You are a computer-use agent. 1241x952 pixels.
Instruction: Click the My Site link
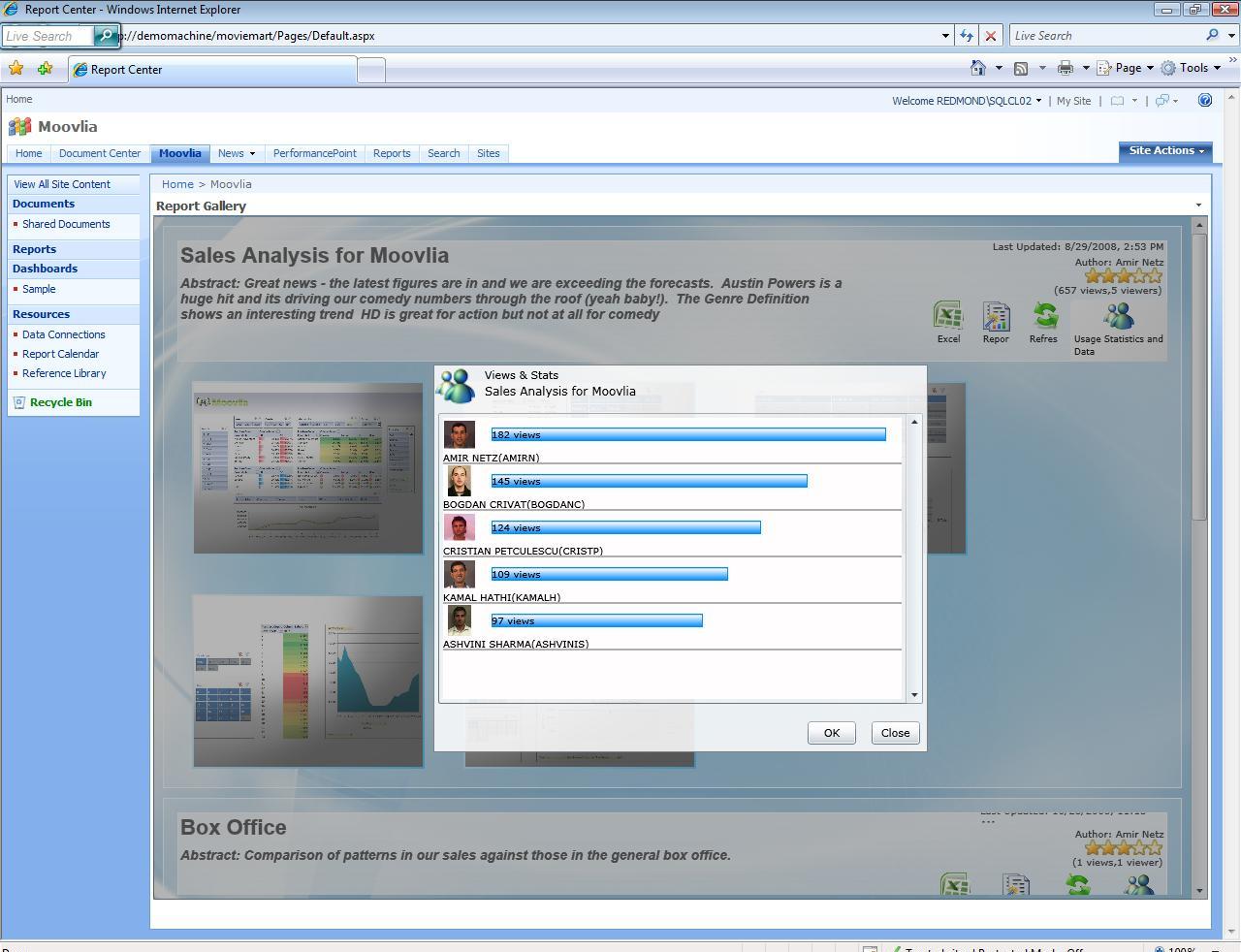[1073, 101]
